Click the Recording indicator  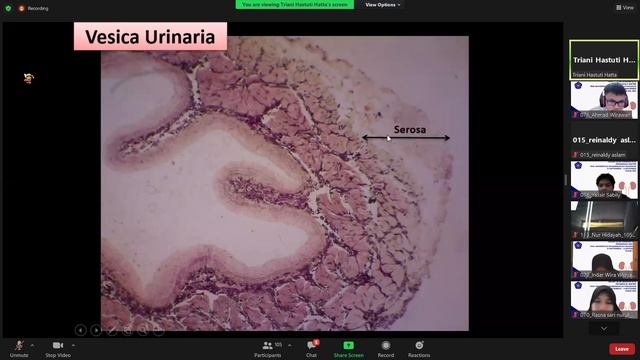[x=33, y=8]
